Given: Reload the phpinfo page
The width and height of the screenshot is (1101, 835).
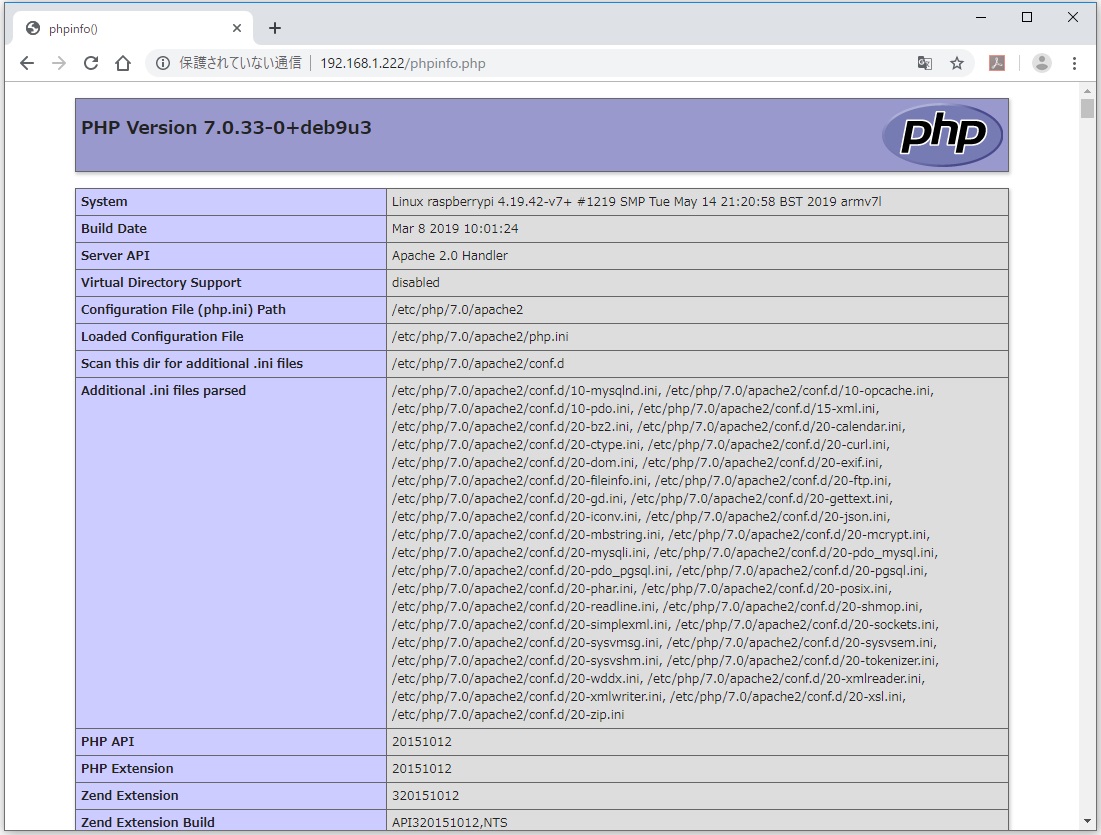Looking at the screenshot, I should (91, 63).
